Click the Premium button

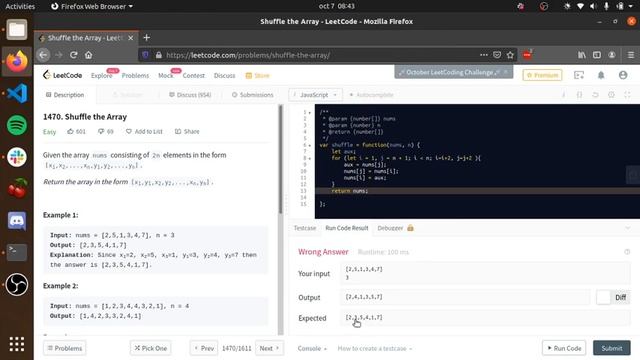point(542,75)
